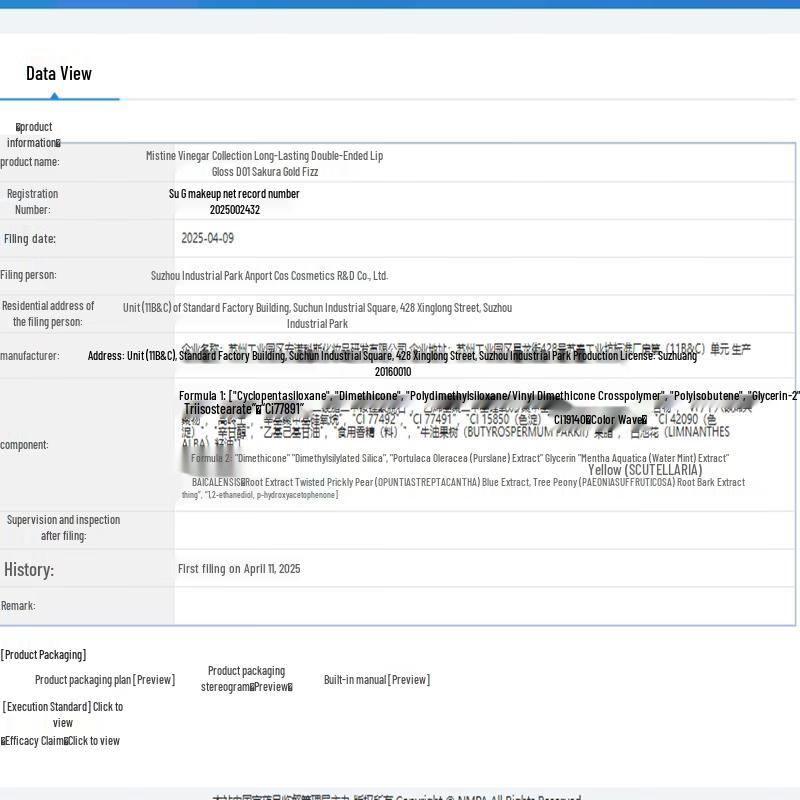800x800 pixels.
Task: Open the Product packaging plan preview
Action: pos(105,680)
